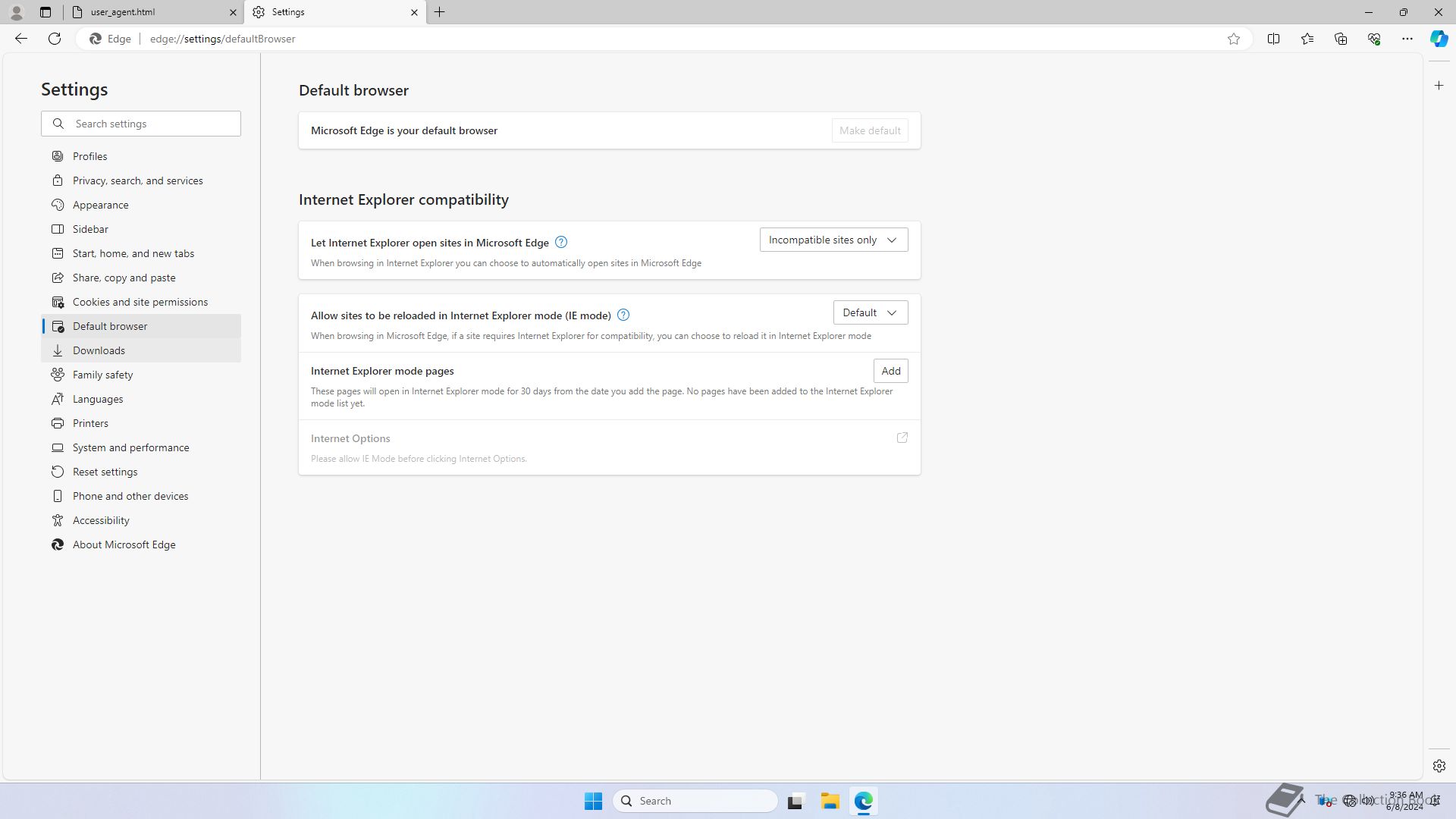Click help icon beside IE mode setting
Screen dimensions: 1456x819
coord(623,315)
